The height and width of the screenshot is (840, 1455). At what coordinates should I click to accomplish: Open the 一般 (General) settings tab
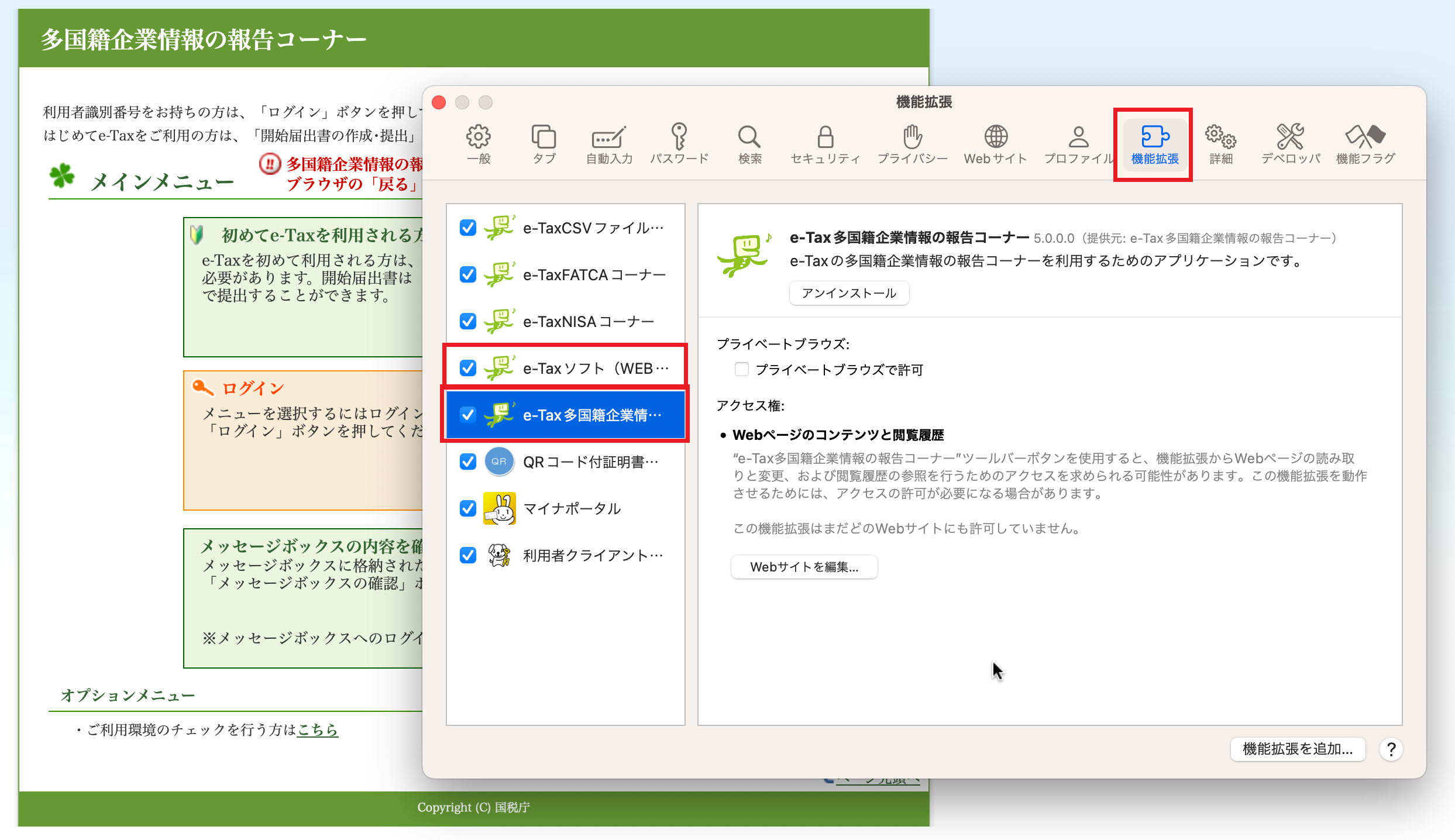click(479, 144)
